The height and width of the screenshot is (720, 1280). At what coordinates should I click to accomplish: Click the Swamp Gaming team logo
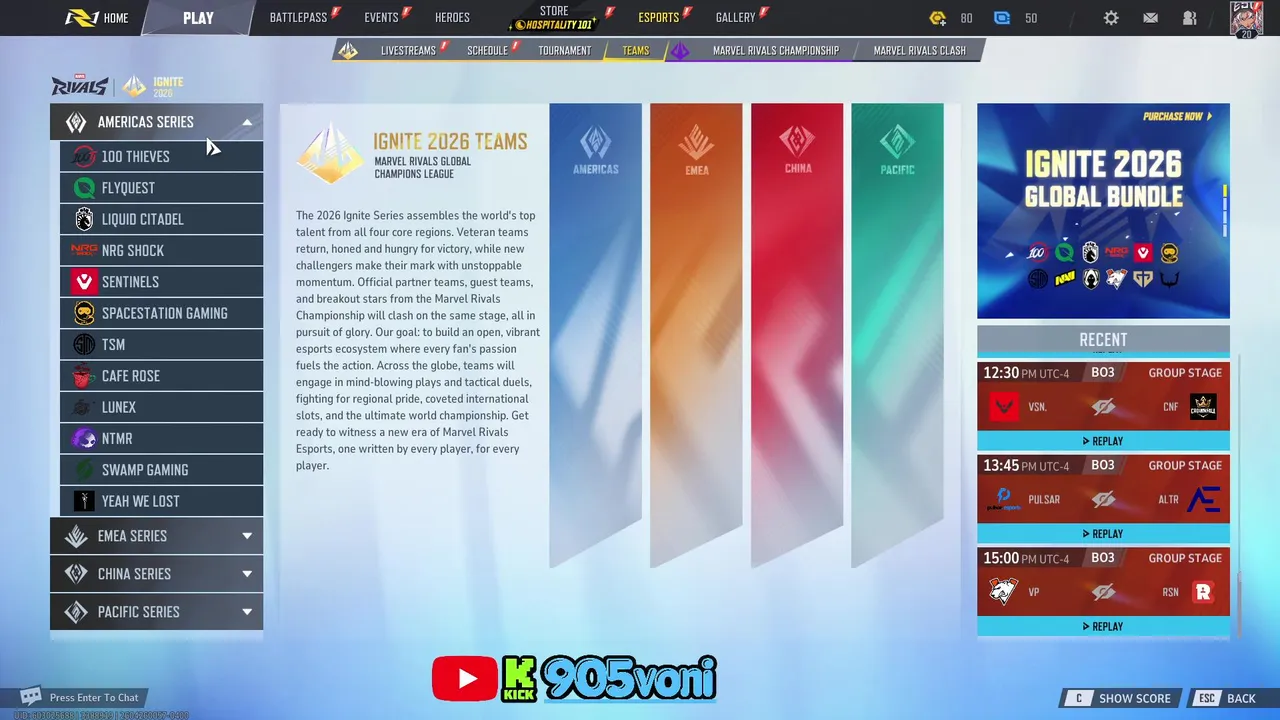85,470
